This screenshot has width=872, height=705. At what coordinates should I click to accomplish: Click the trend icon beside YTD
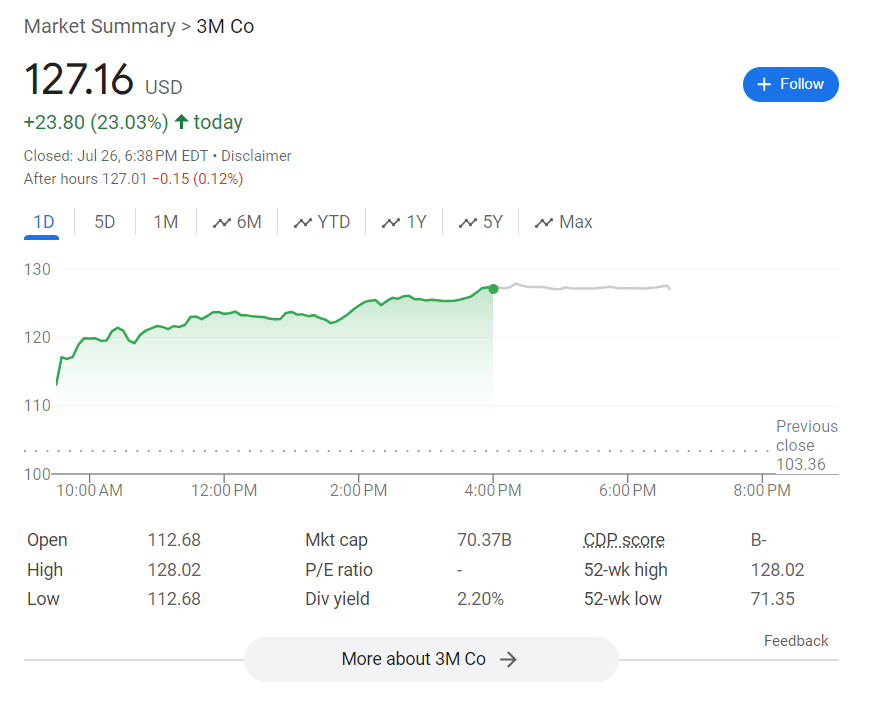click(303, 222)
